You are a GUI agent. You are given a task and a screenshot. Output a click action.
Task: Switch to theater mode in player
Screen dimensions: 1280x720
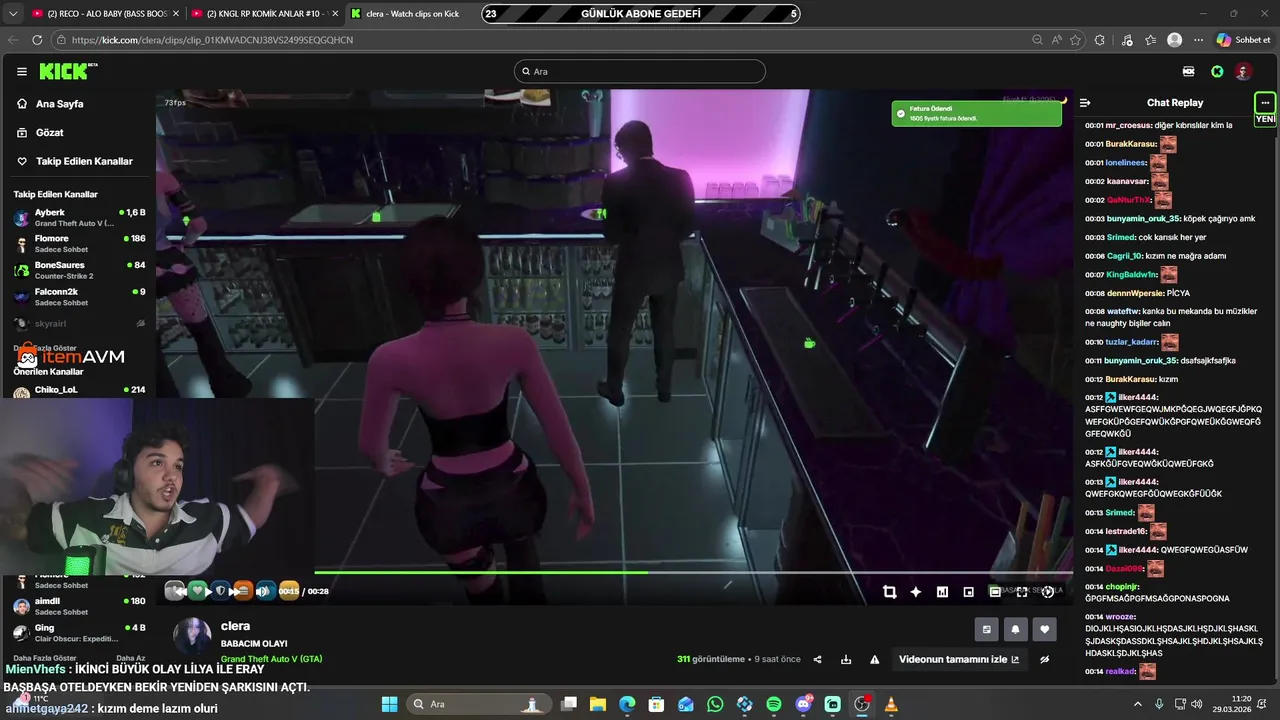click(x=995, y=592)
